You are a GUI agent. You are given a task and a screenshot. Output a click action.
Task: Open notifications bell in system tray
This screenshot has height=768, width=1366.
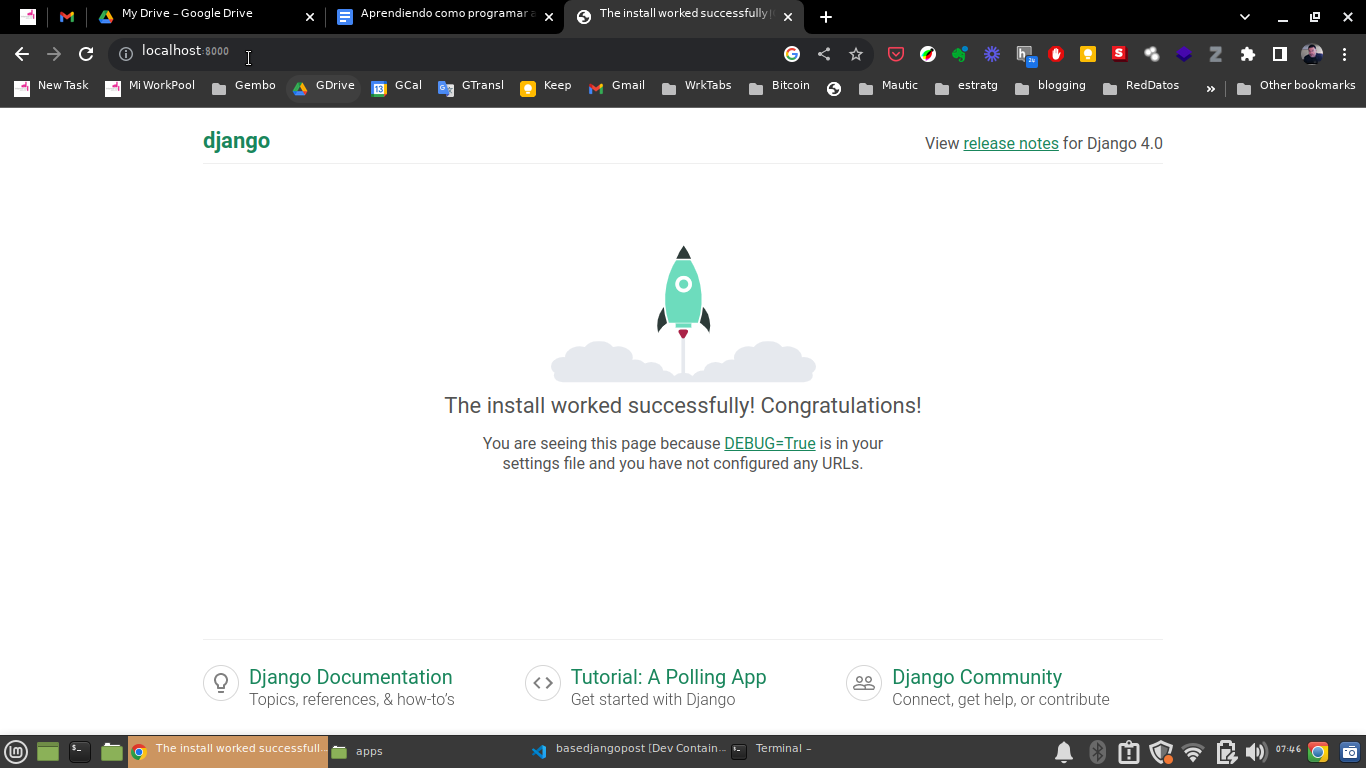1064,752
